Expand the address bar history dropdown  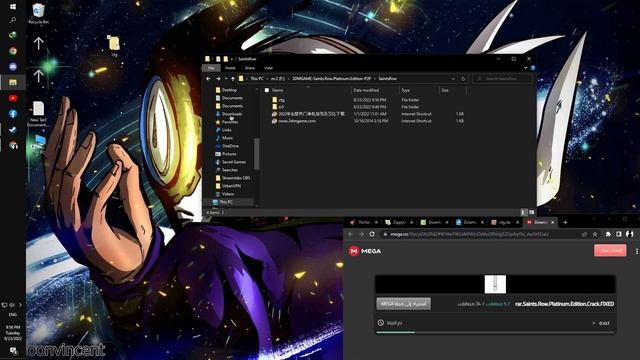(x=453, y=79)
